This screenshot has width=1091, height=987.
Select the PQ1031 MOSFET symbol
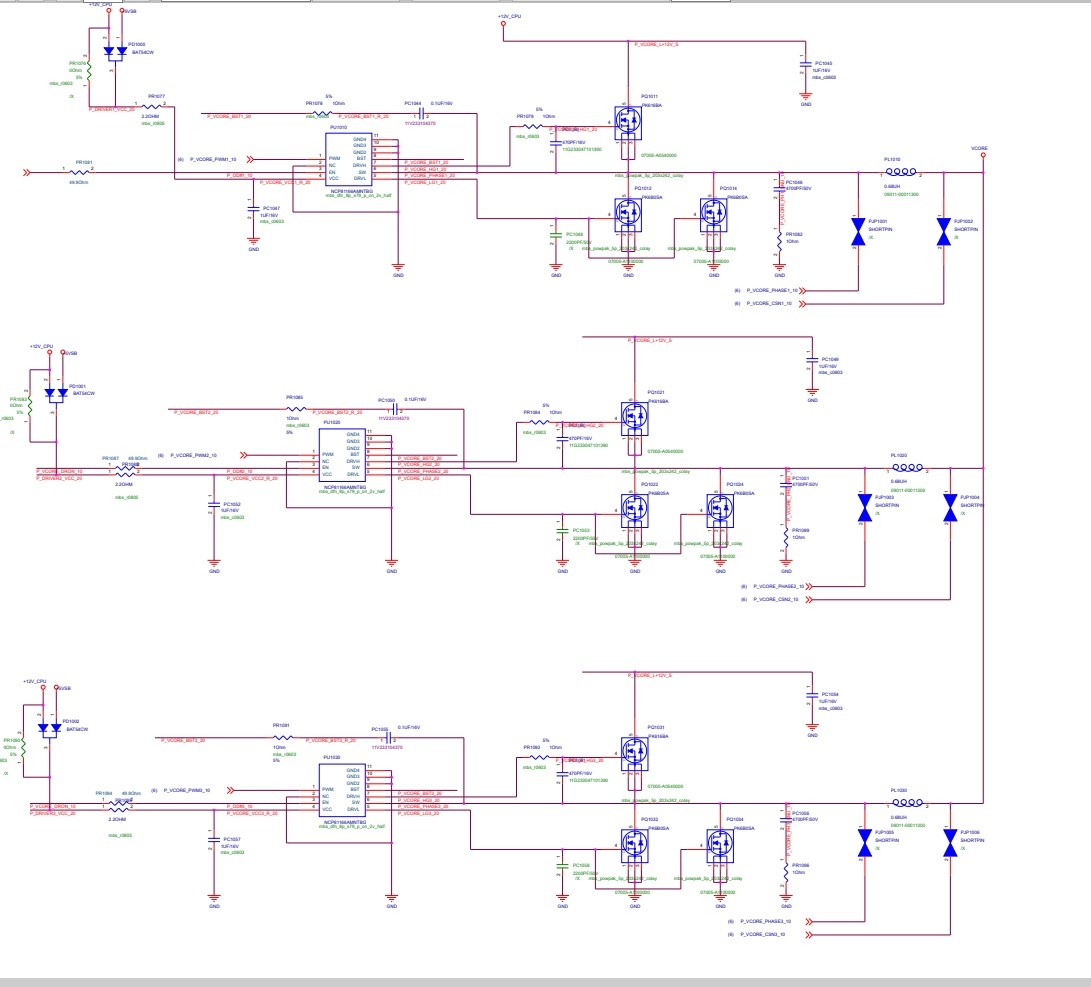(x=635, y=754)
